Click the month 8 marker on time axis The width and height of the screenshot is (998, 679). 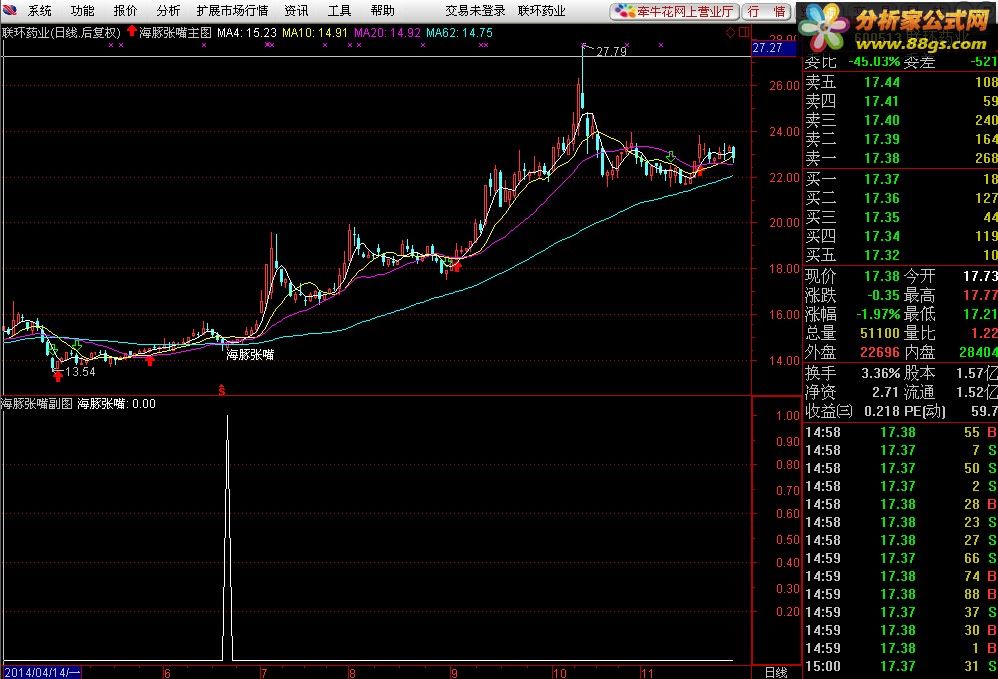[x=352, y=673]
